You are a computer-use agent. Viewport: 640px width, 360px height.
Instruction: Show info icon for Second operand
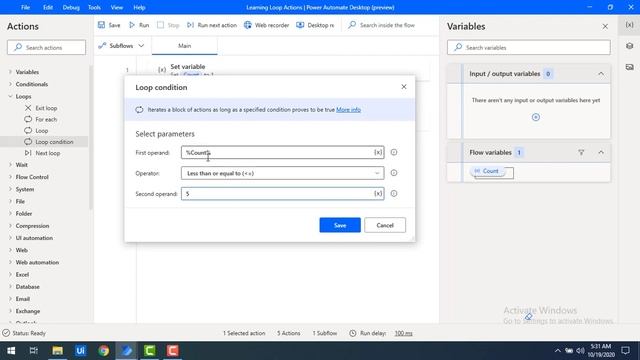coord(394,193)
